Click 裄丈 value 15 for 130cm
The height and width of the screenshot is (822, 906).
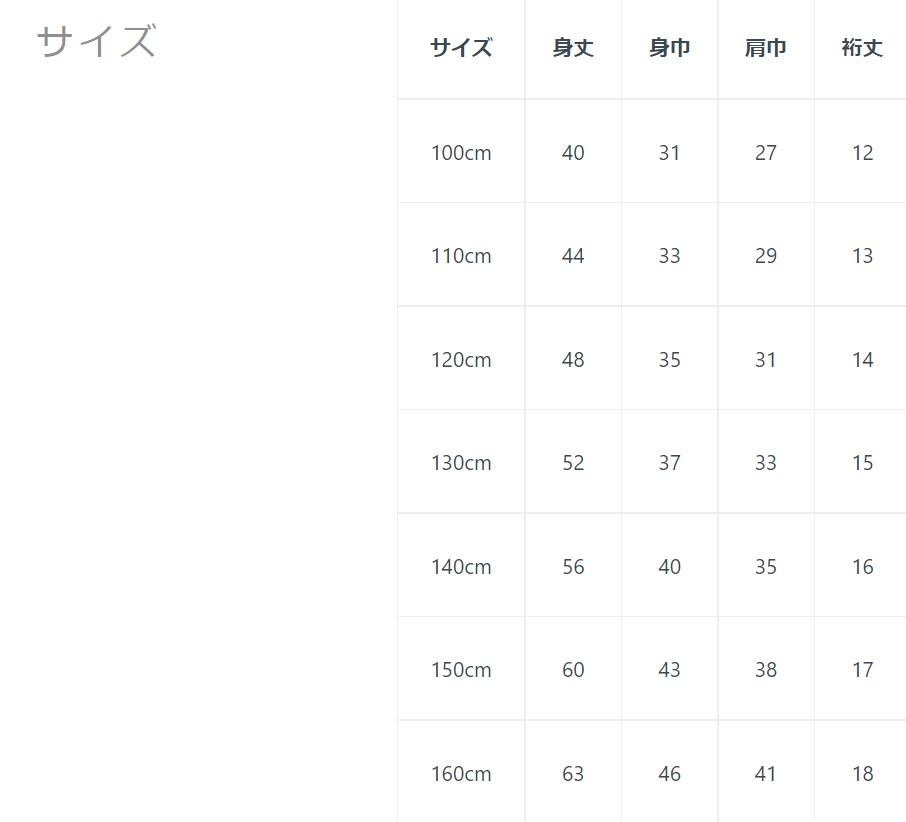(x=862, y=463)
